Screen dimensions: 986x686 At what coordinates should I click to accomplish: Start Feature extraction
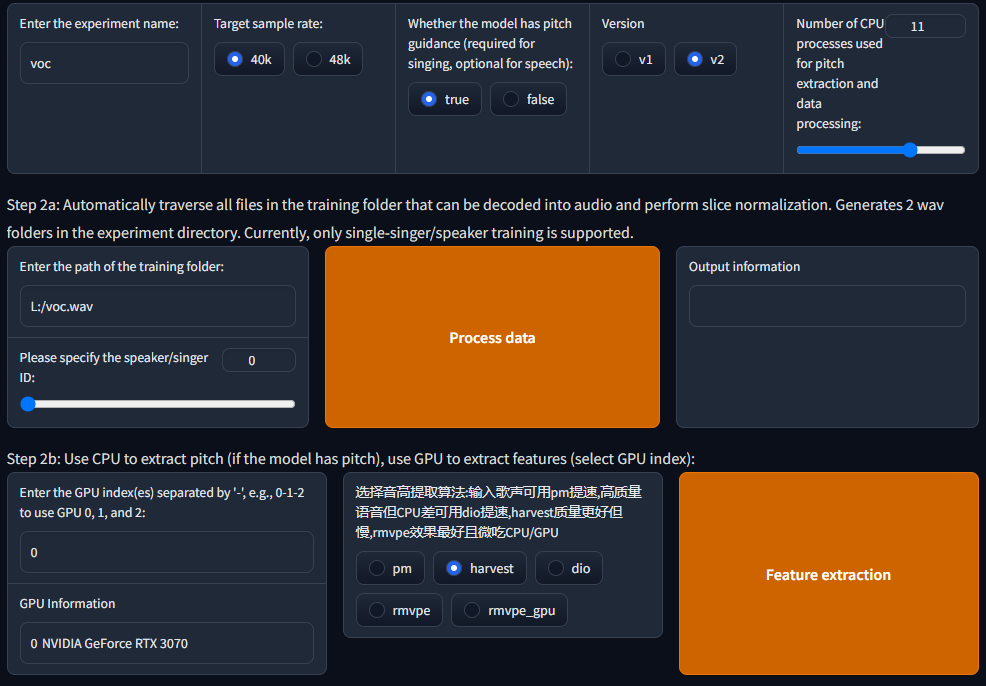tap(828, 574)
